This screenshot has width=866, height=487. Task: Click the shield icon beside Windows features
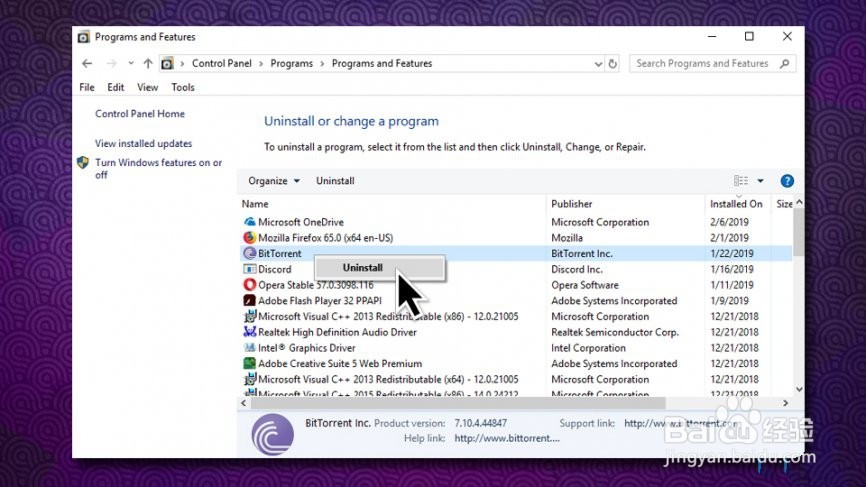pyautogui.click(x=83, y=163)
